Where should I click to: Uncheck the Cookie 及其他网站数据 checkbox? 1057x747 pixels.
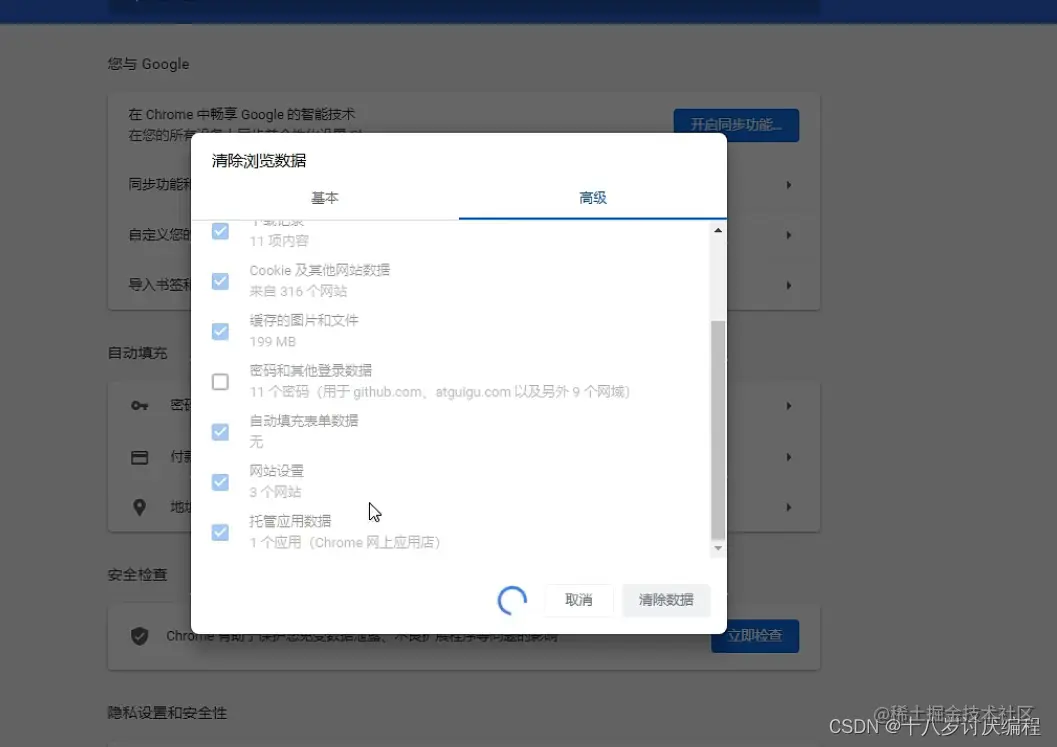click(x=219, y=281)
